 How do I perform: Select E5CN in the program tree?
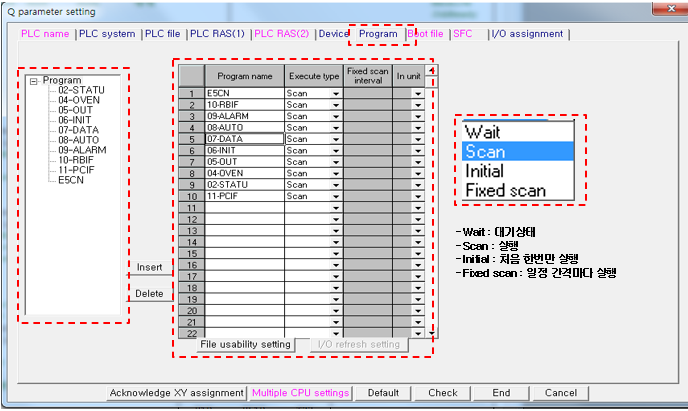click(x=71, y=180)
